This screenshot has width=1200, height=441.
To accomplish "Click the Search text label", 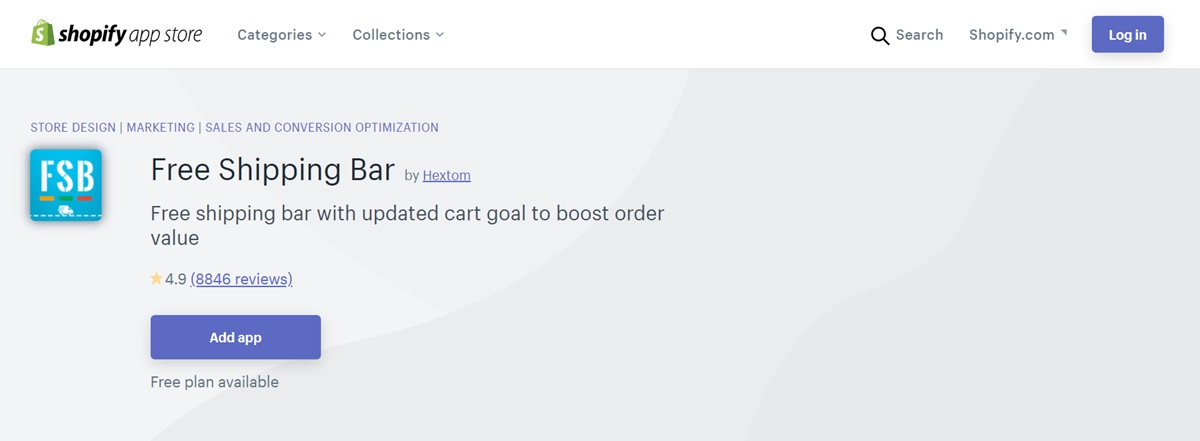I will (919, 35).
